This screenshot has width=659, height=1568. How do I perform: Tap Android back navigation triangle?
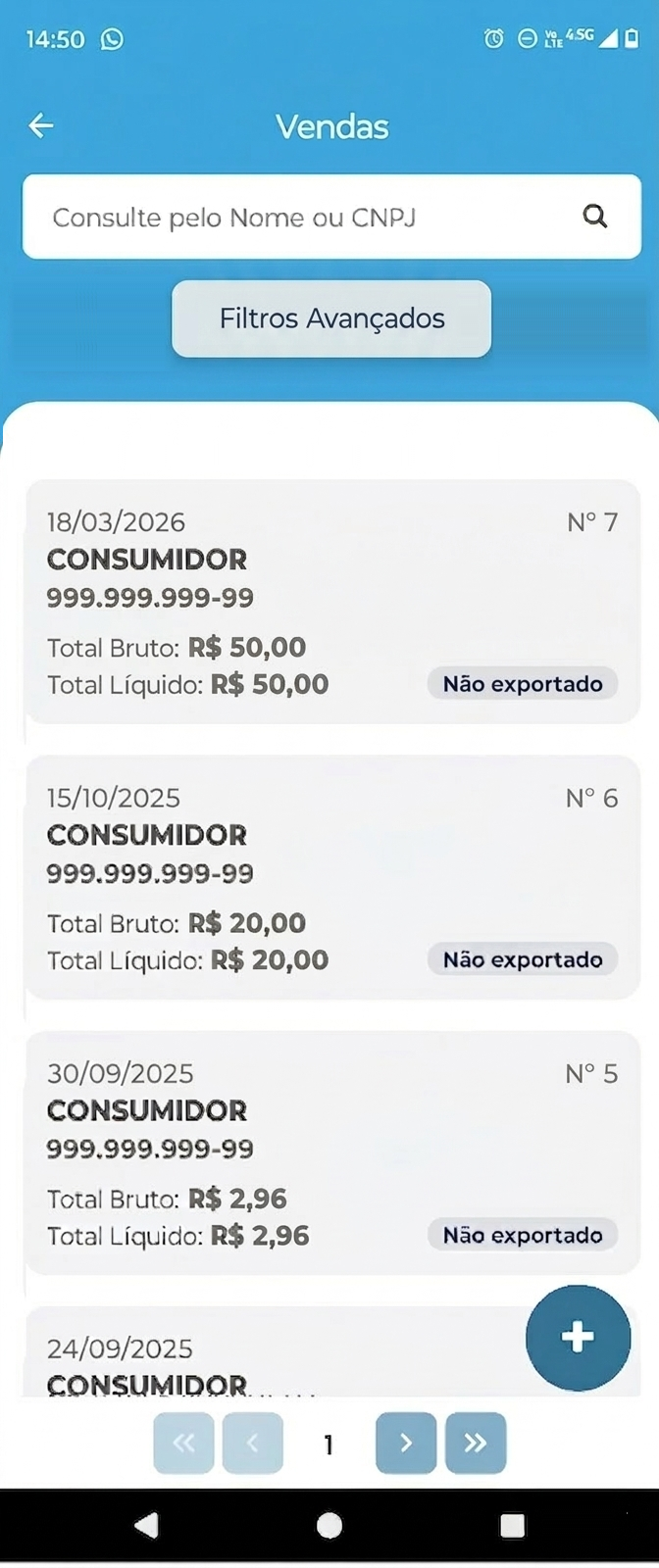[146, 1525]
